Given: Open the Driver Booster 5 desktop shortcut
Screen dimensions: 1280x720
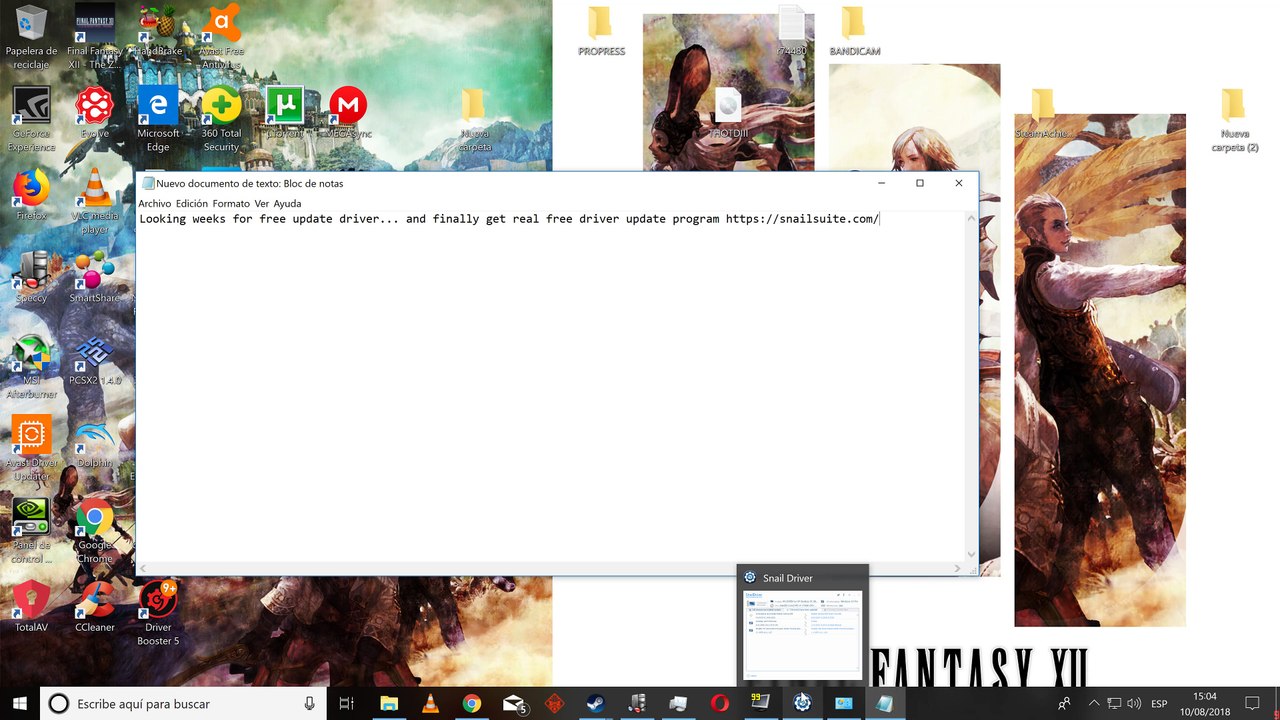Looking at the screenshot, I should coord(158,613).
